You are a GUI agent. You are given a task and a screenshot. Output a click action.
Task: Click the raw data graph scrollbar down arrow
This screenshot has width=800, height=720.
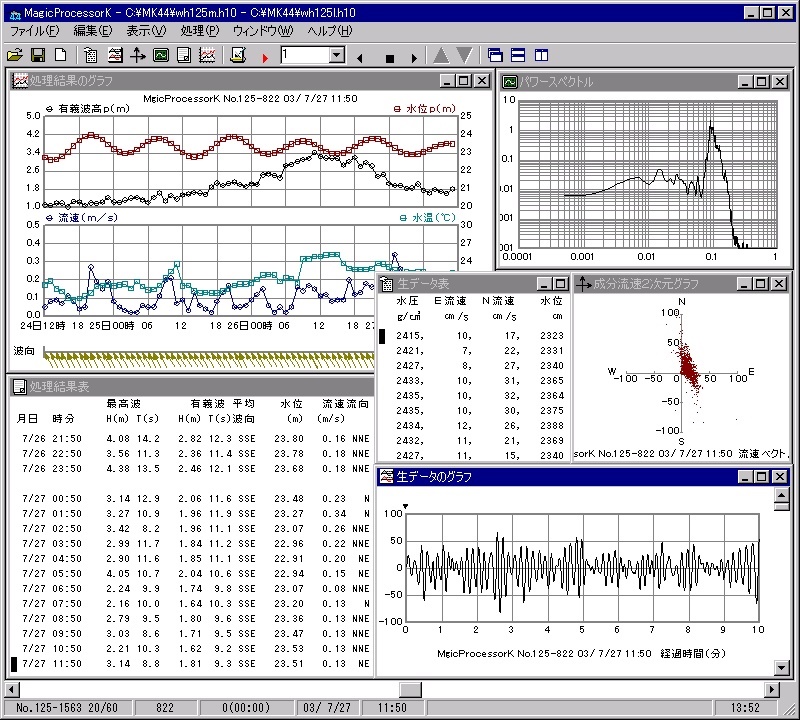782,667
